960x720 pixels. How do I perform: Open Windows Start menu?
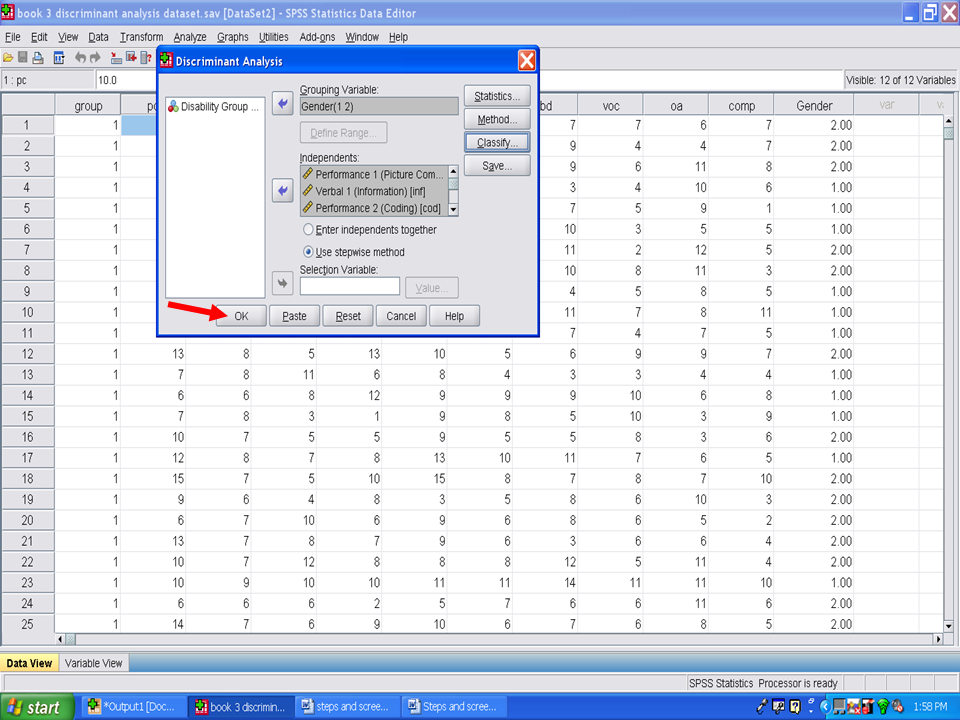(36, 707)
